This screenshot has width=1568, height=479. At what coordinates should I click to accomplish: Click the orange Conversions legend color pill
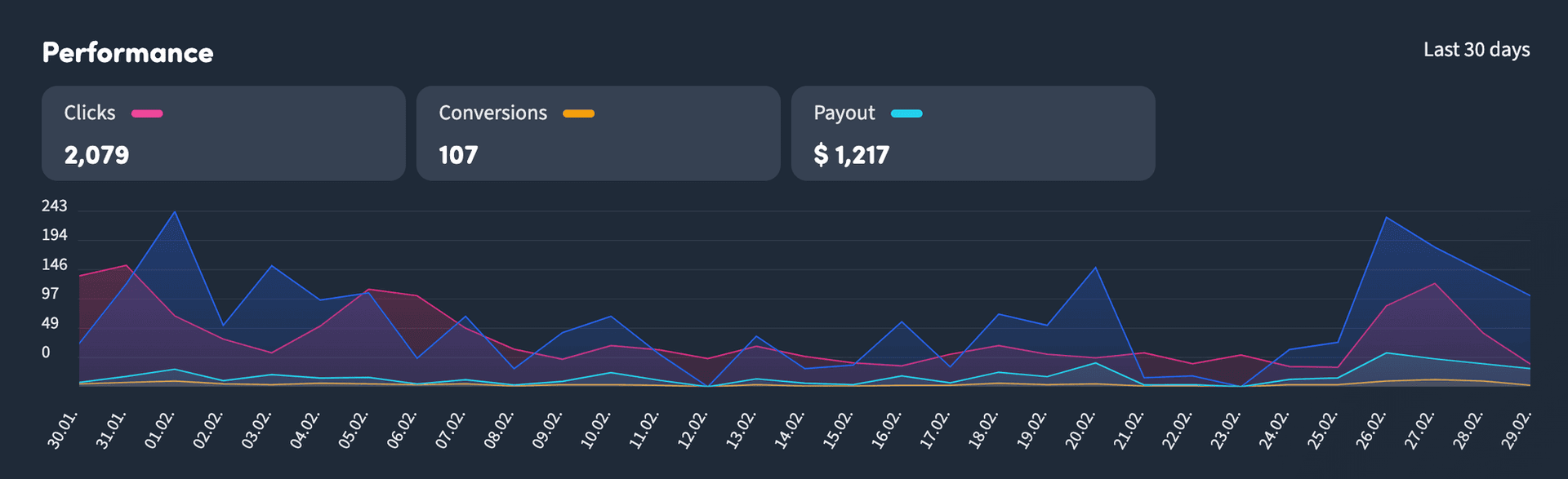(578, 113)
